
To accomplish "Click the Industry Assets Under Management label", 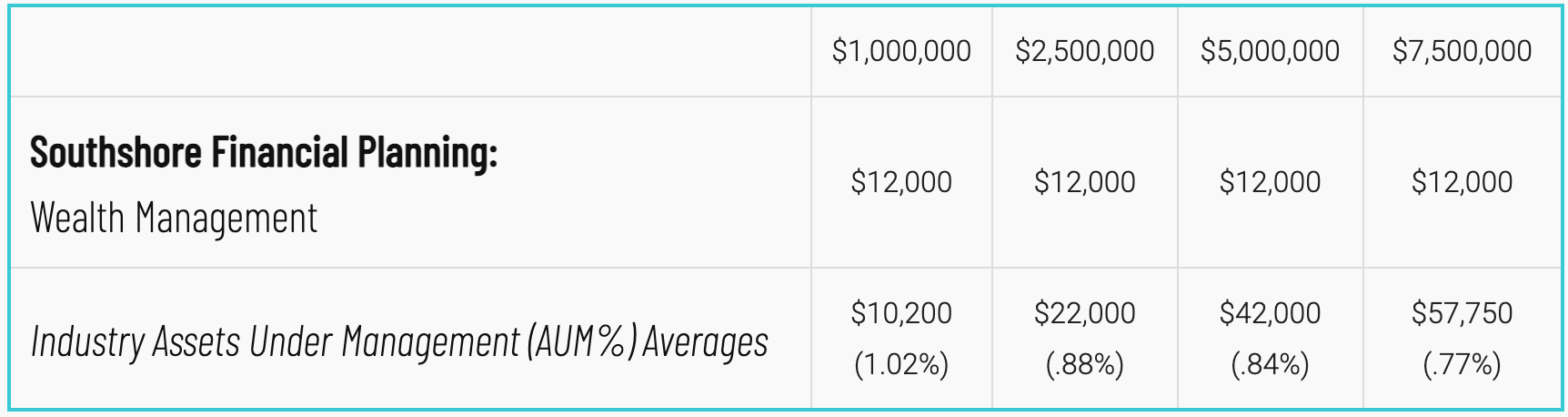I will coord(399,341).
